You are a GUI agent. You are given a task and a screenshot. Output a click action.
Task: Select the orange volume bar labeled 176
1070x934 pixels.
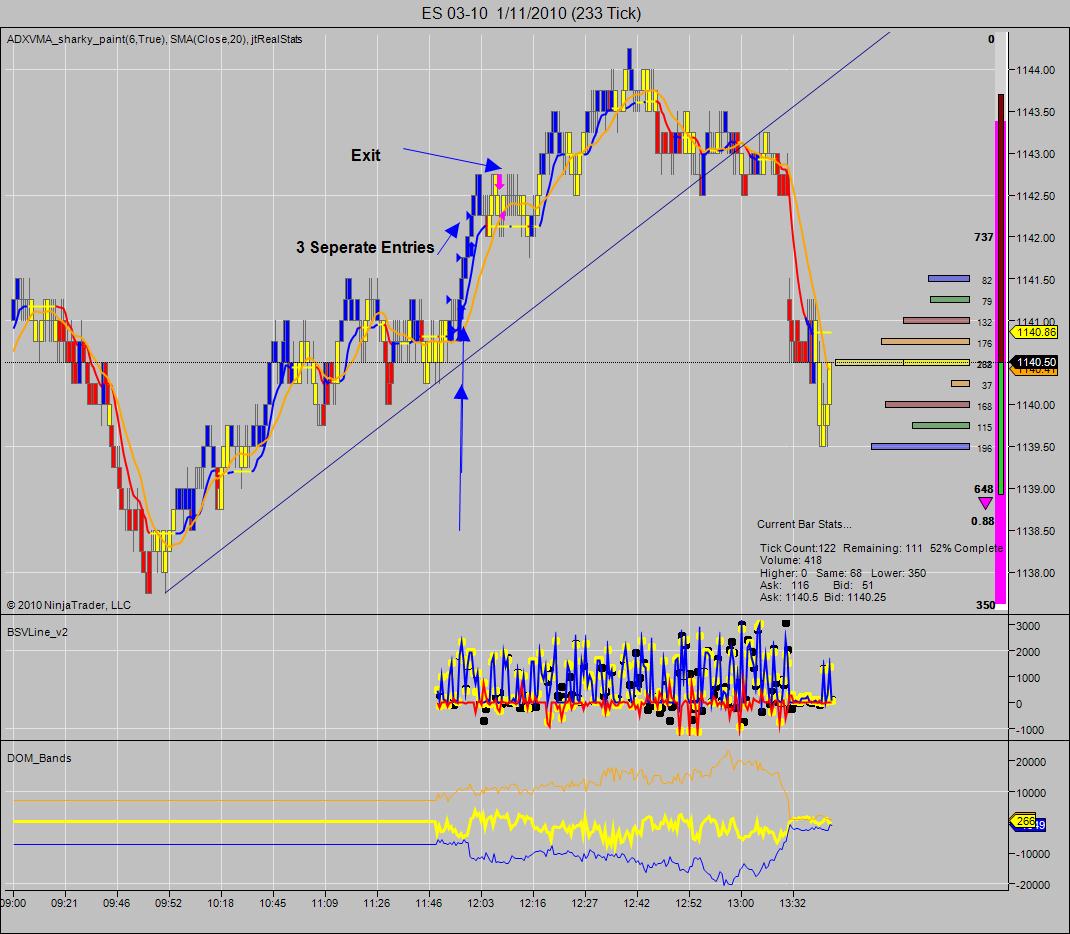(925, 342)
